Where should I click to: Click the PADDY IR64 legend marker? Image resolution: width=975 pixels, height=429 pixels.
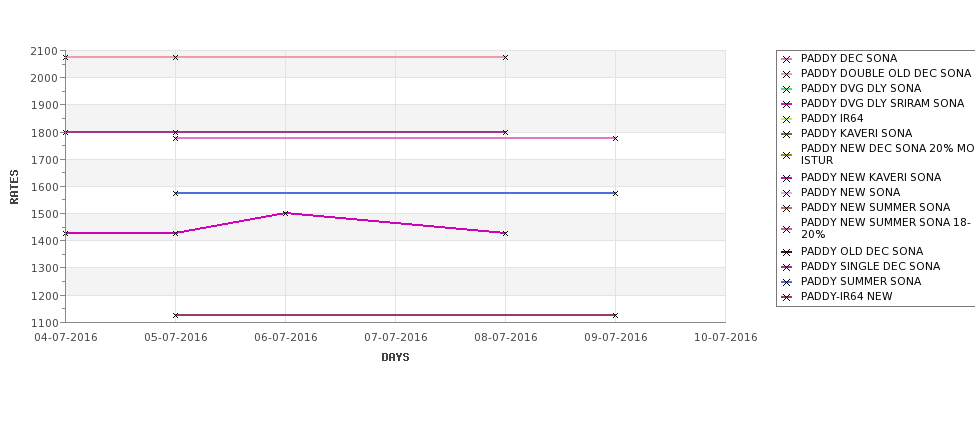pyautogui.click(x=787, y=119)
